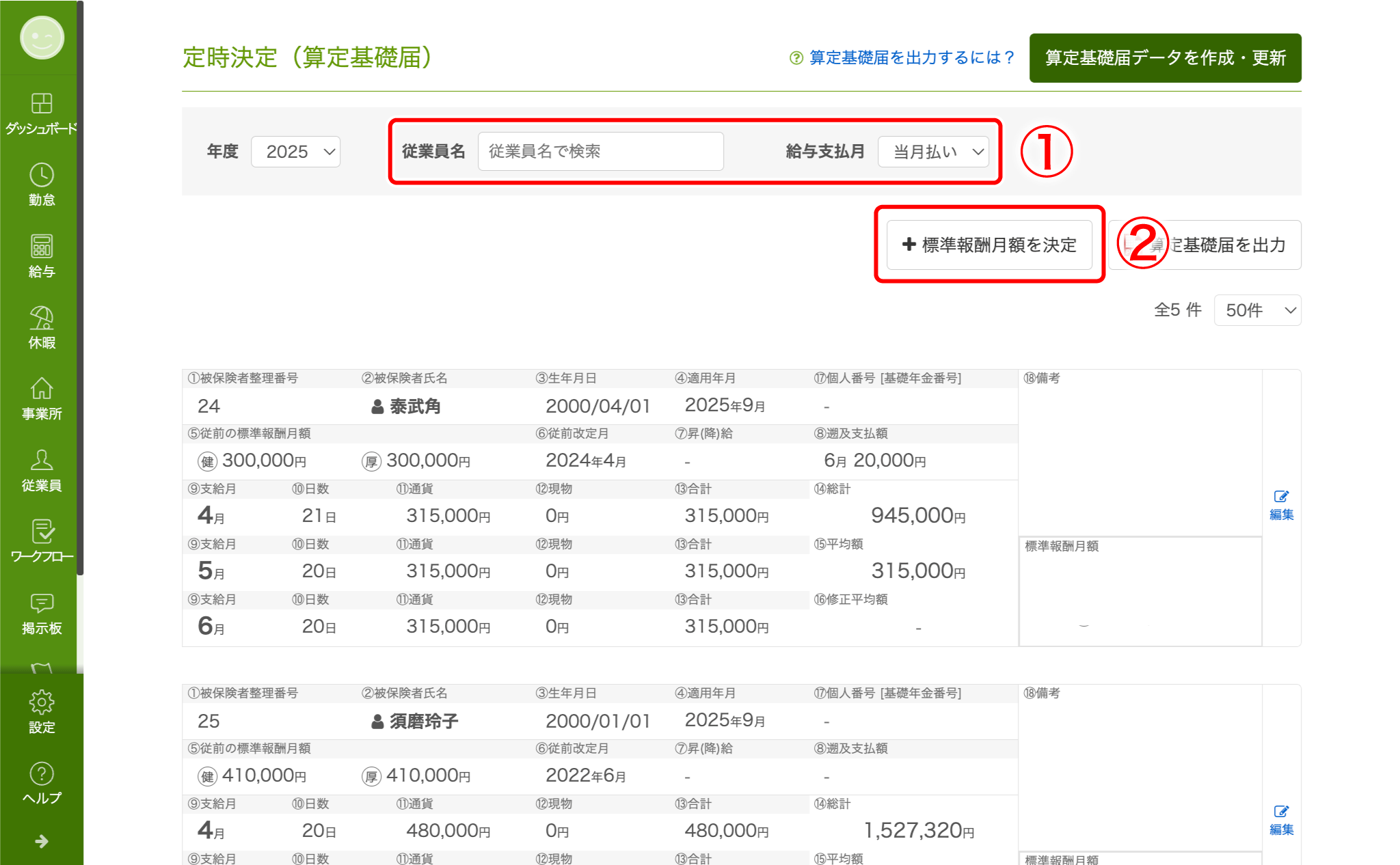Image resolution: width=1400 pixels, height=865 pixels.
Task: Click the 従業員名で検索 search field
Action: click(x=600, y=152)
